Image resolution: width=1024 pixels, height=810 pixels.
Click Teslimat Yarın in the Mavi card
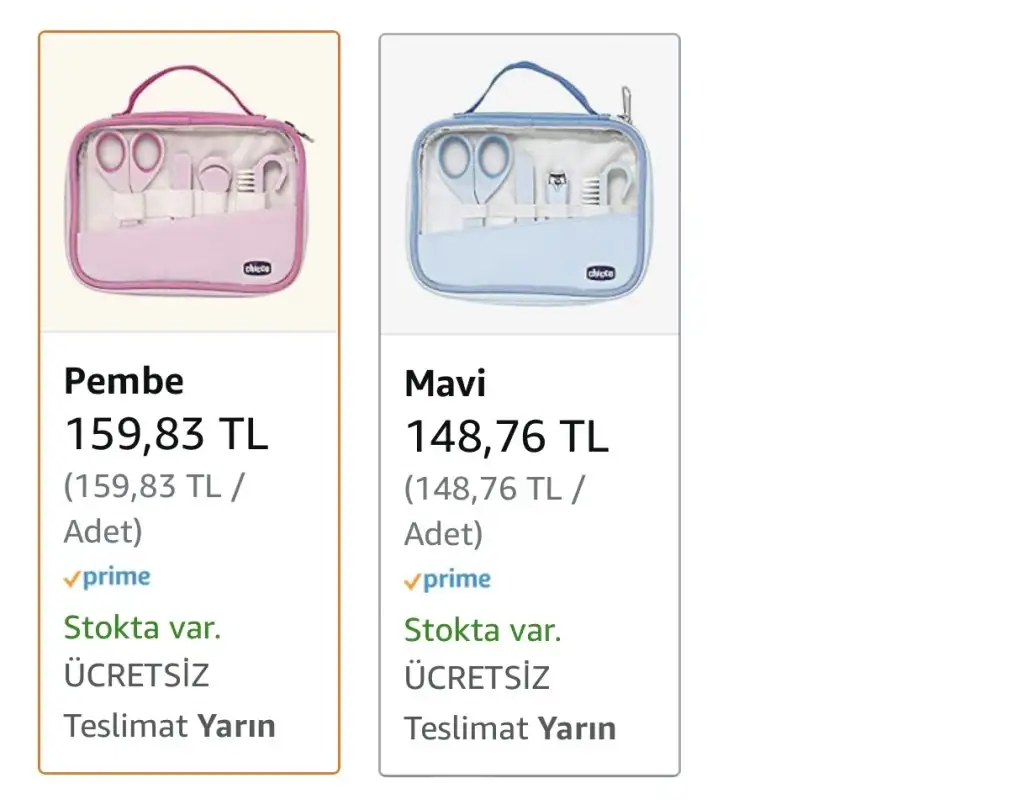pos(510,729)
